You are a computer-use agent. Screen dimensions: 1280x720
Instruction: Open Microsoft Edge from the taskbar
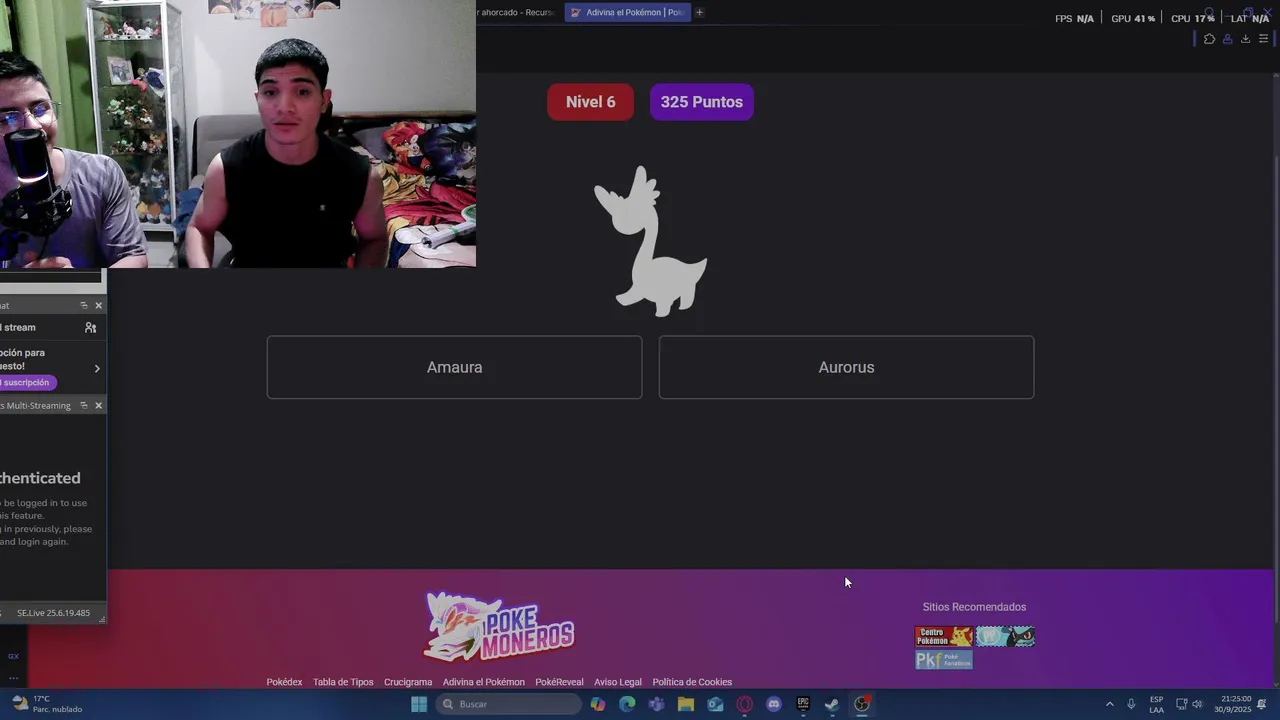coord(627,704)
